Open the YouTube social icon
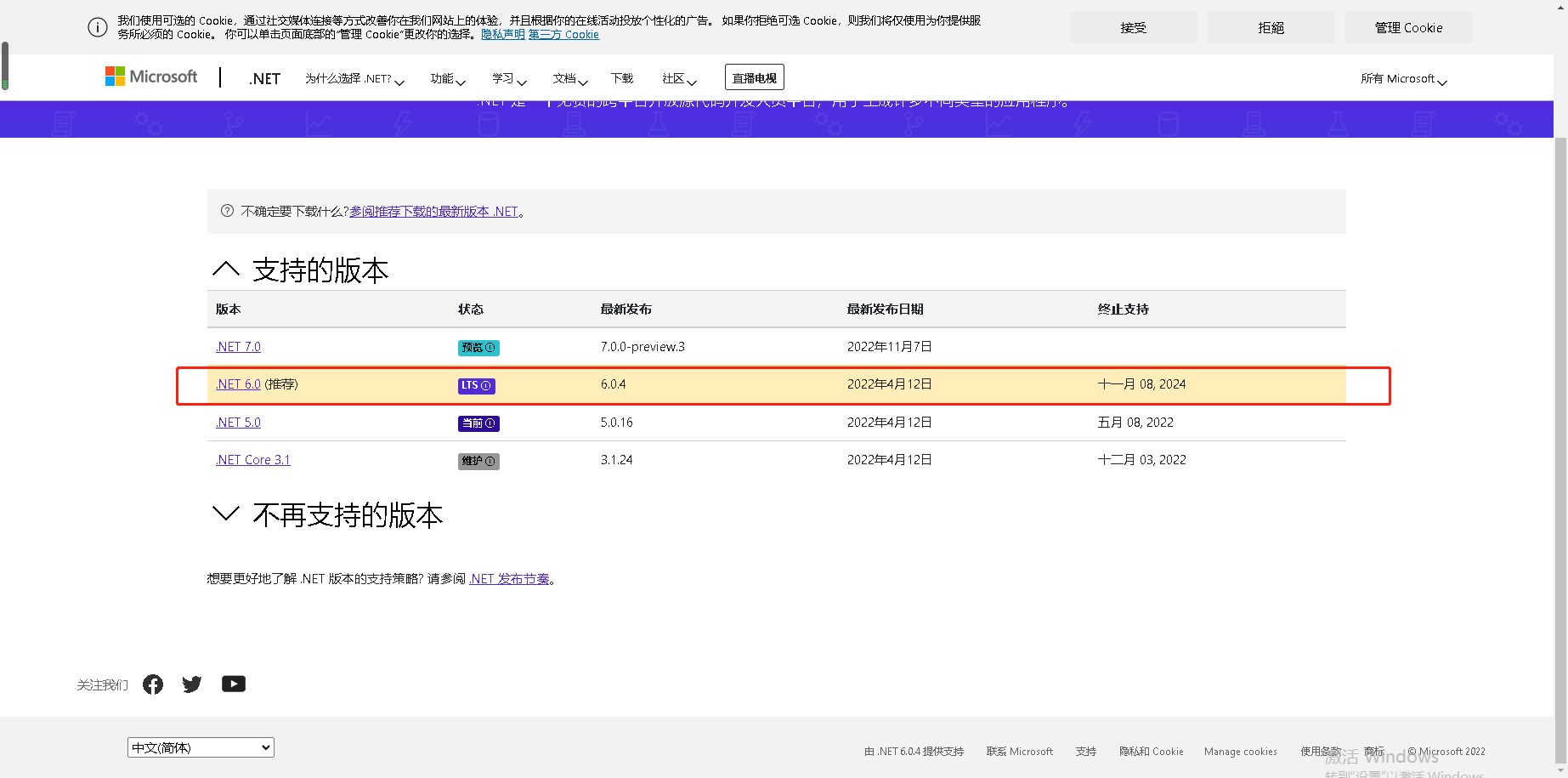Screen dimensions: 1568x778 tap(233, 684)
